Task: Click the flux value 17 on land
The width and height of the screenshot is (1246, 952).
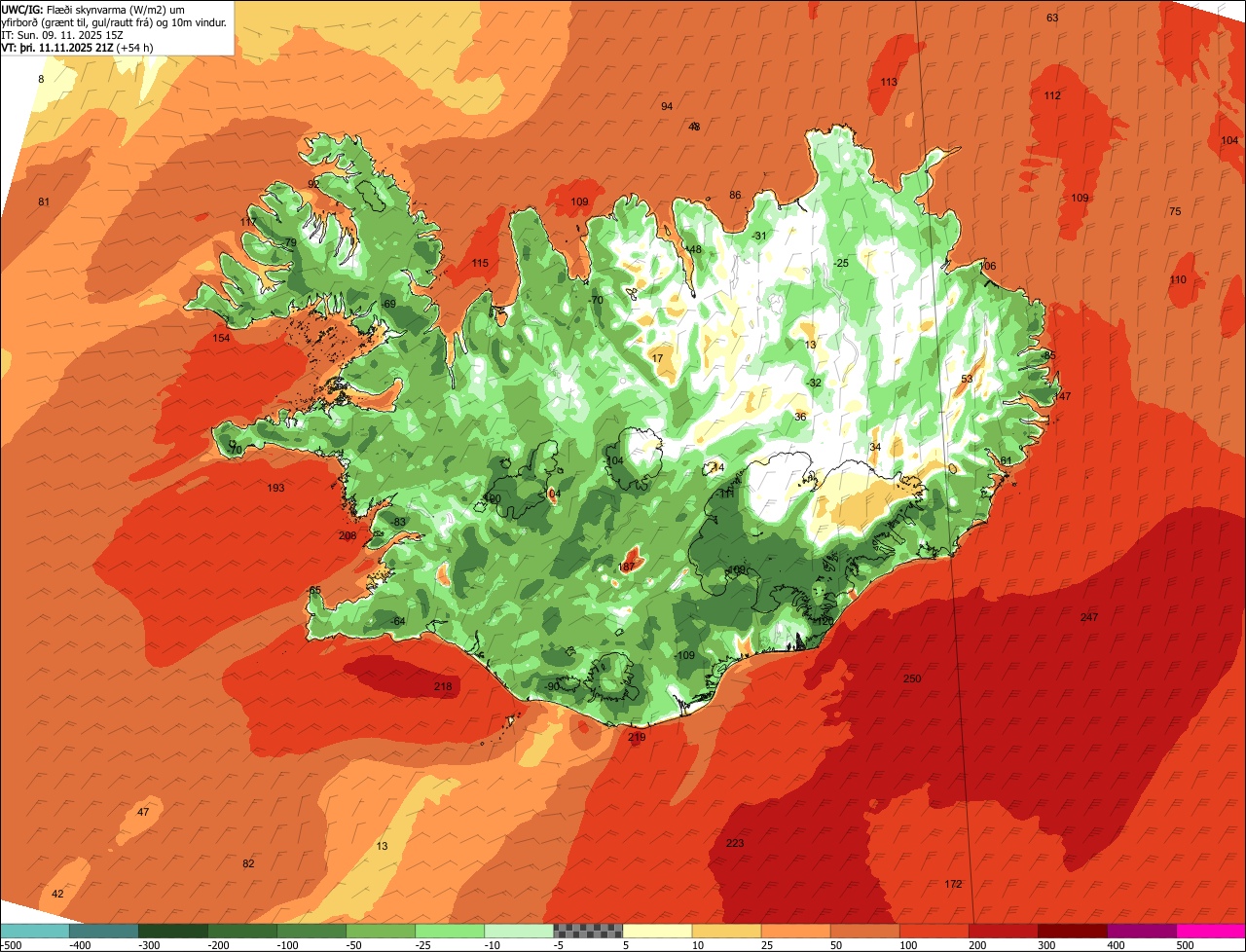Action: tap(657, 358)
